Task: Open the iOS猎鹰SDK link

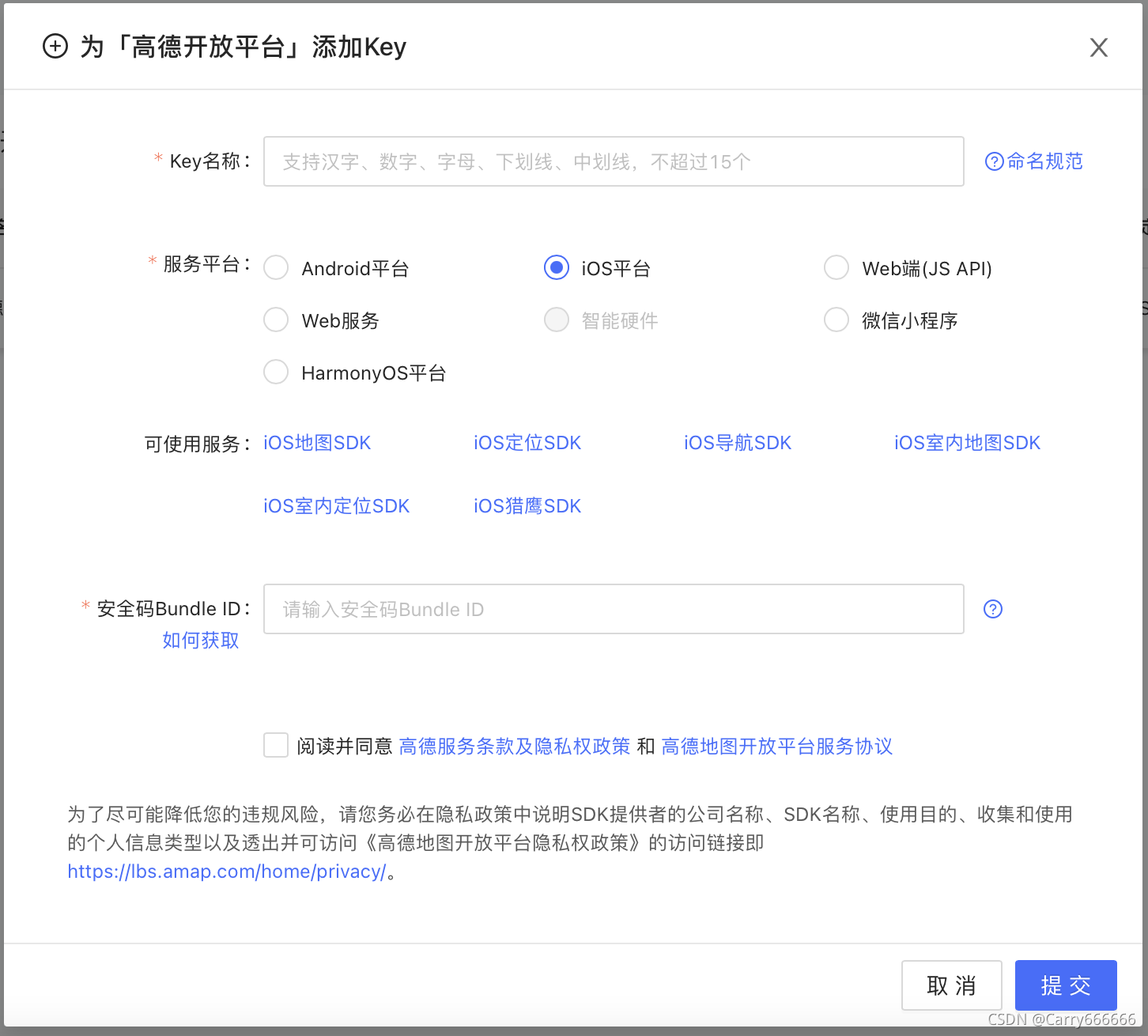Action: click(527, 505)
